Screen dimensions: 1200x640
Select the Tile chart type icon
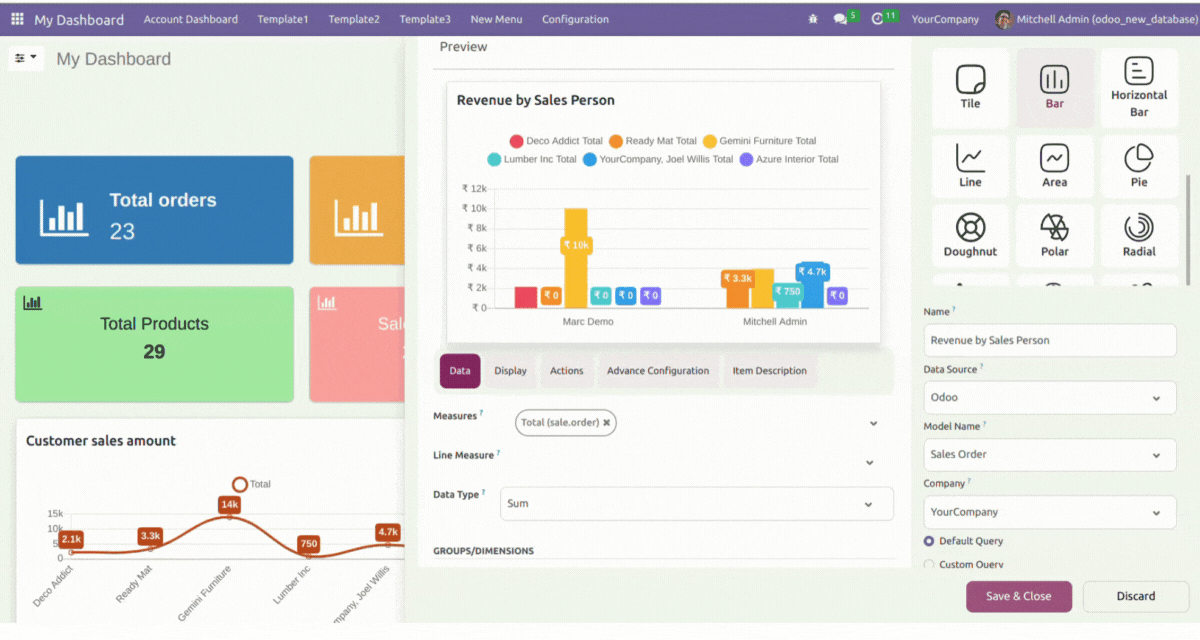point(970,86)
